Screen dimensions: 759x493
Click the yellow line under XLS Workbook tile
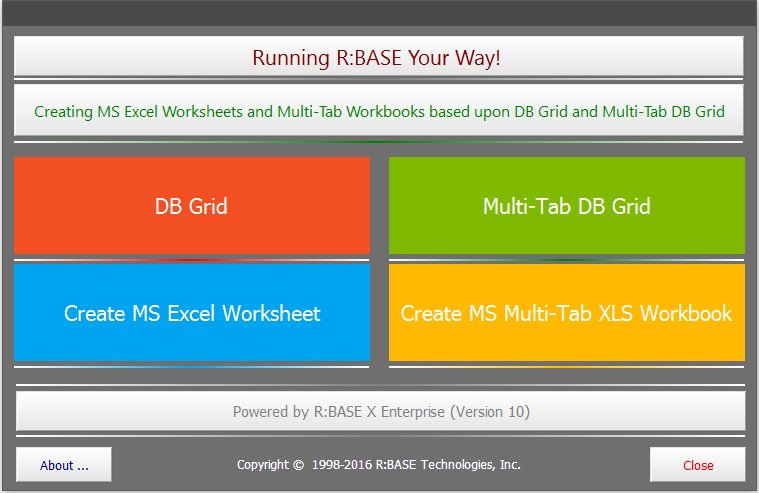click(566, 367)
